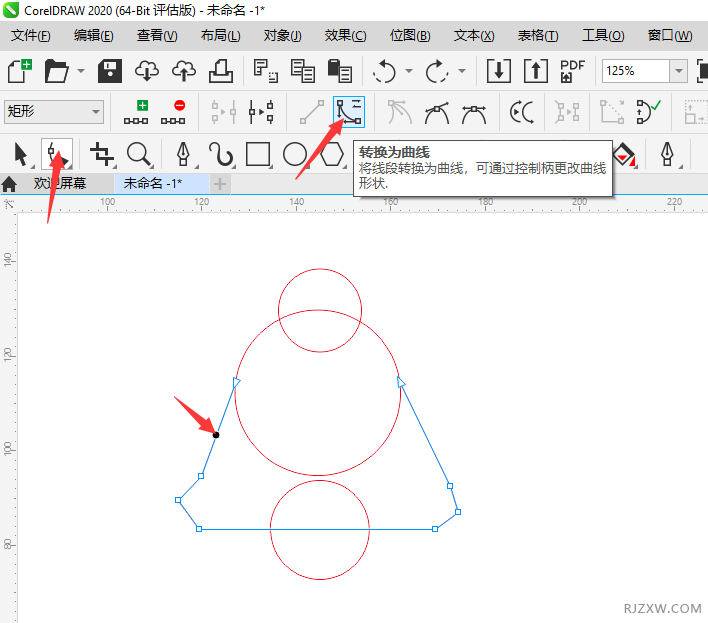Open the 对象(J) menu
The height and width of the screenshot is (623, 708).
[283, 35]
